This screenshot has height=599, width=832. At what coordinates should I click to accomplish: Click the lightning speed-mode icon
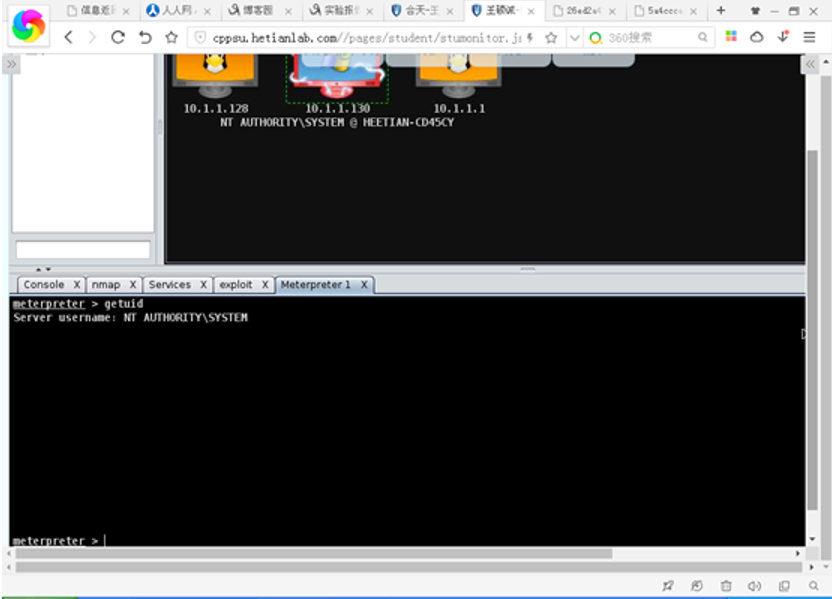(530, 38)
